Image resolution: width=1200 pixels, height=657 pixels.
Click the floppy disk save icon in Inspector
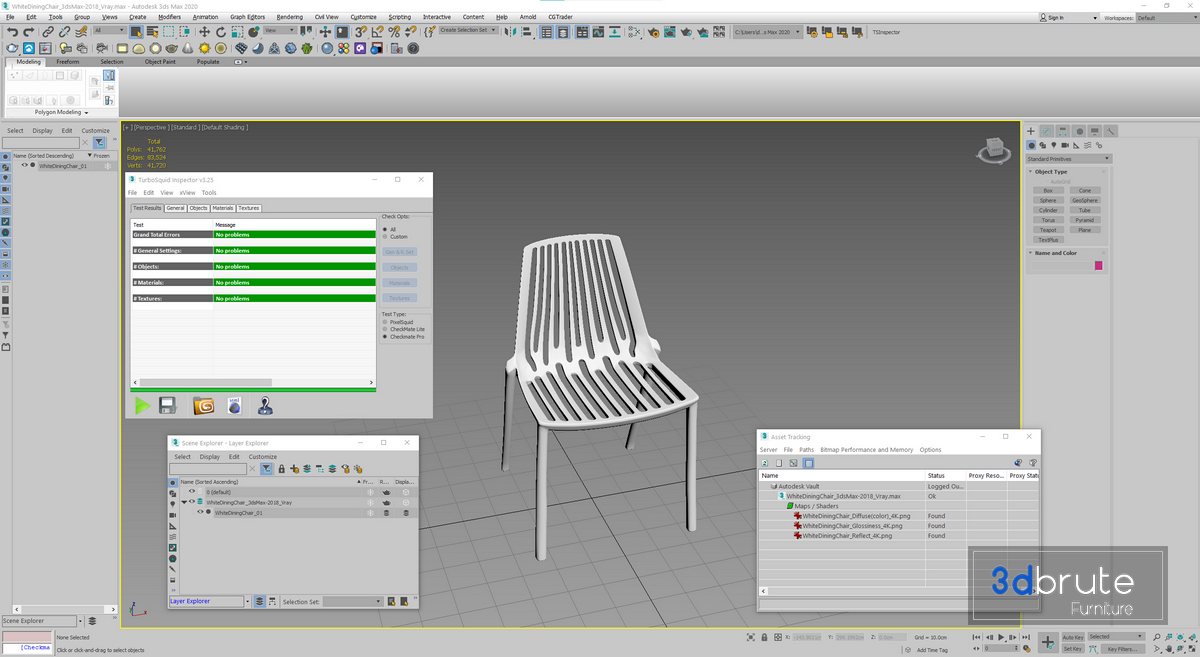point(168,405)
